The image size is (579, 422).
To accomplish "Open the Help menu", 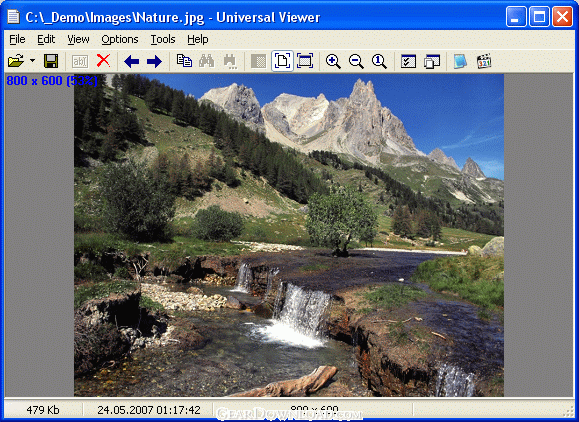I will point(198,39).
